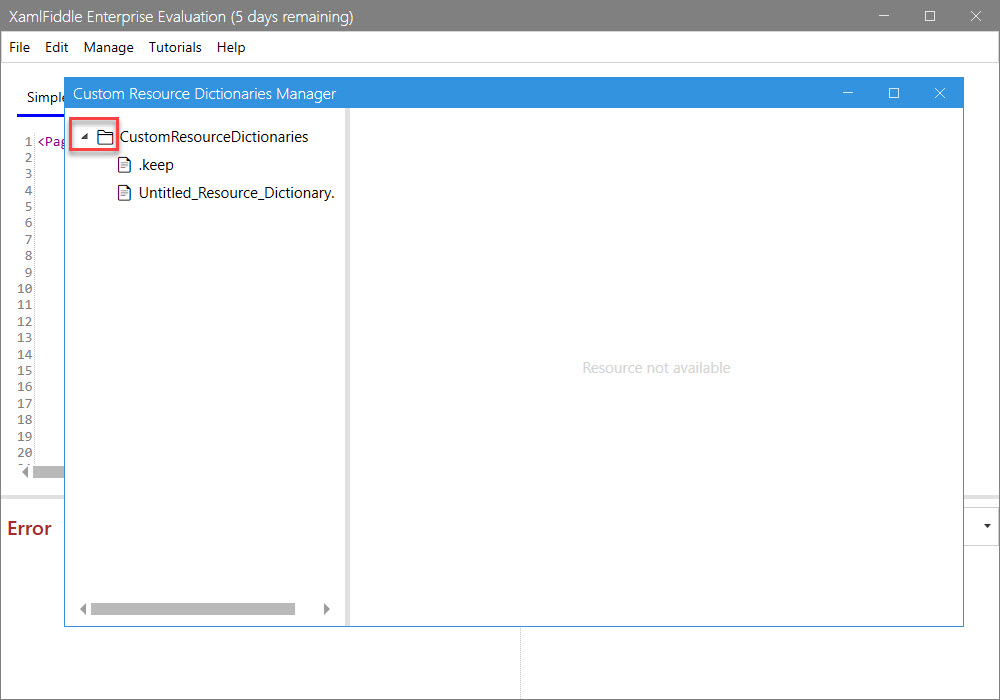Viewport: 1000px width, 700px height.
Task: Select the .keep file name
Action: click(x=156, y=165)
